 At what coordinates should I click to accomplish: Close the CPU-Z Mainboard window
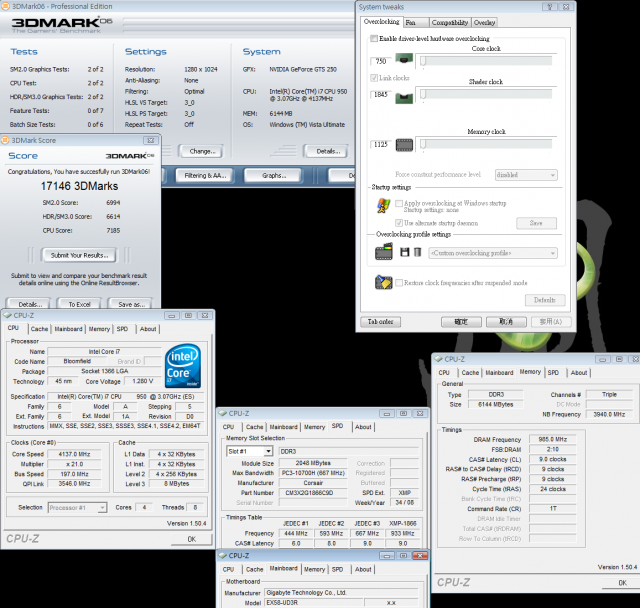pyautogui.click(x=420, y=555)
